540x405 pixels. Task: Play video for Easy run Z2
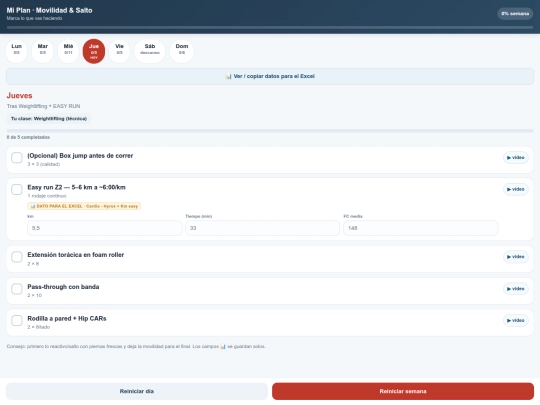[x=516, y=189]
